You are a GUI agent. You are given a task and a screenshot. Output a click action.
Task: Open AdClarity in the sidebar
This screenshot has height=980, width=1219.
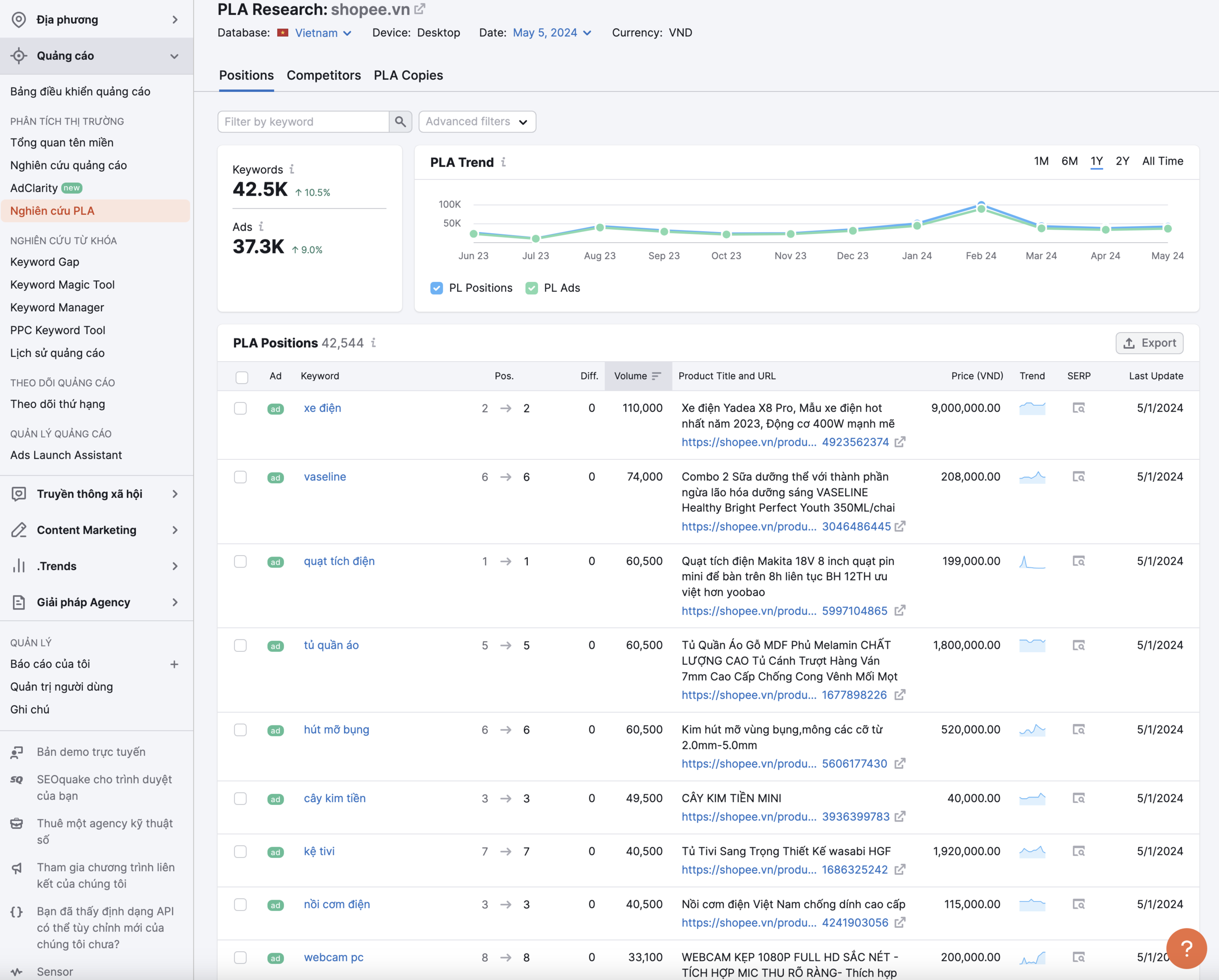[34, 188]
